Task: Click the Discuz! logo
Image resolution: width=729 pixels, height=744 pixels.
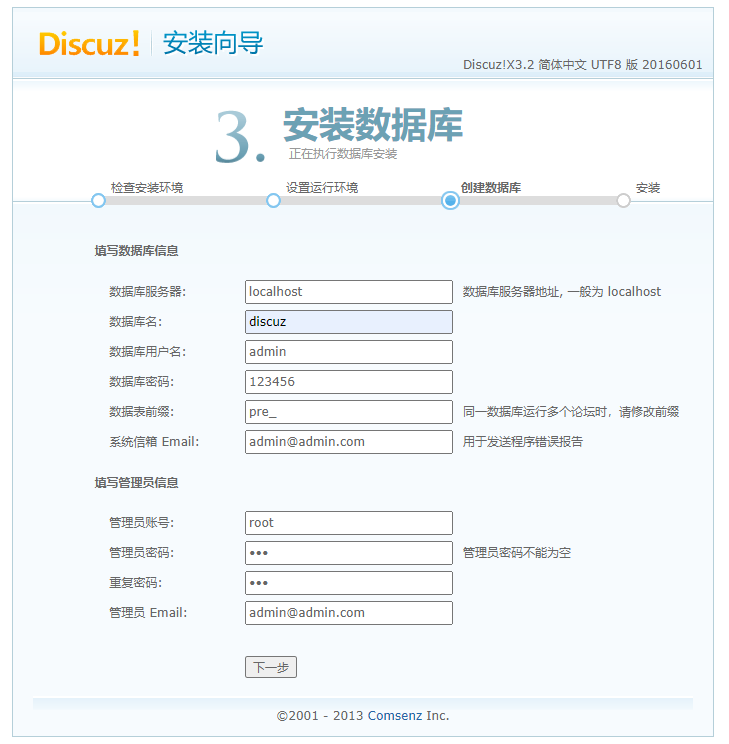Action: tap(89, 44)
